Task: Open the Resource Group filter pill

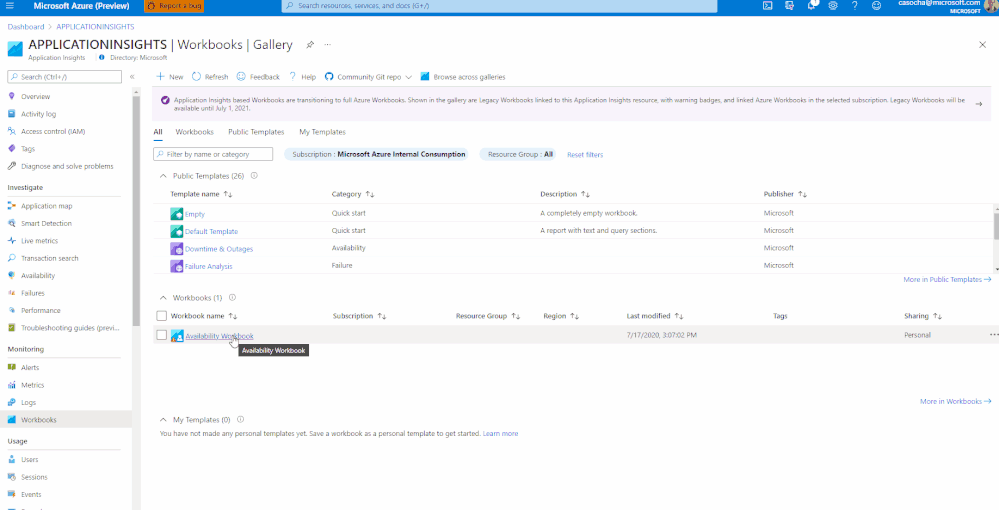Action: point(517,154)
